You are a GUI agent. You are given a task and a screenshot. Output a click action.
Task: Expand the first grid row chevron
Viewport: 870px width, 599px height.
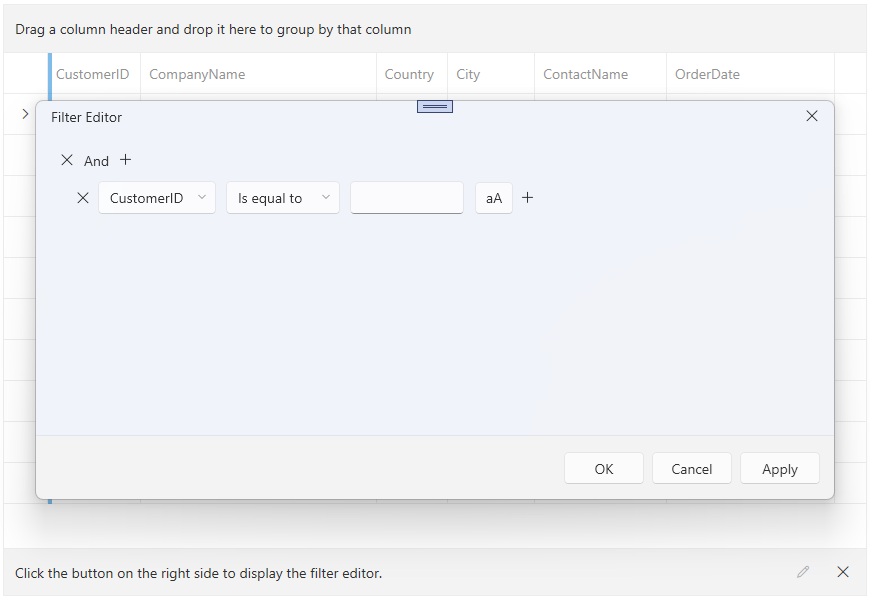tap(23, 113)
